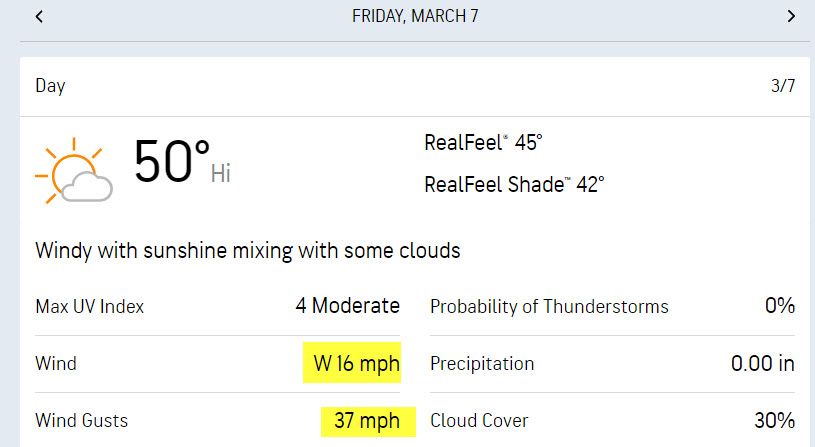Screen dimensions: 815x447
Task: Click the RealFeel 45° value
Action: pyautogui.click(x=483, y=142)
